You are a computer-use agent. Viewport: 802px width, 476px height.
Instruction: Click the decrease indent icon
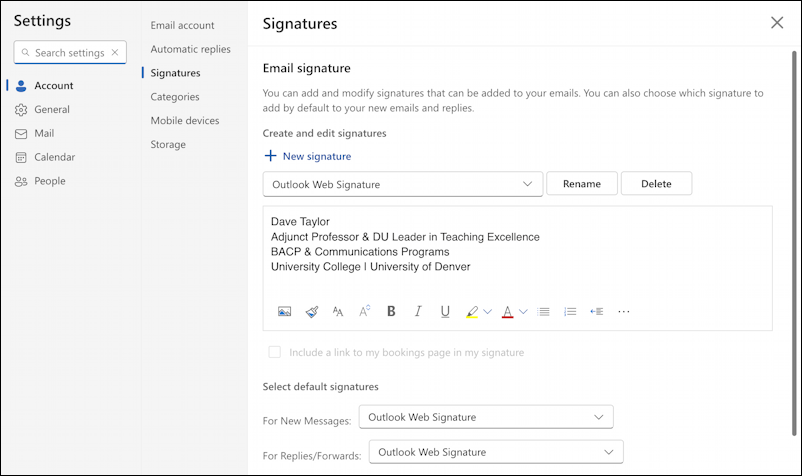(x=597, y=311)
